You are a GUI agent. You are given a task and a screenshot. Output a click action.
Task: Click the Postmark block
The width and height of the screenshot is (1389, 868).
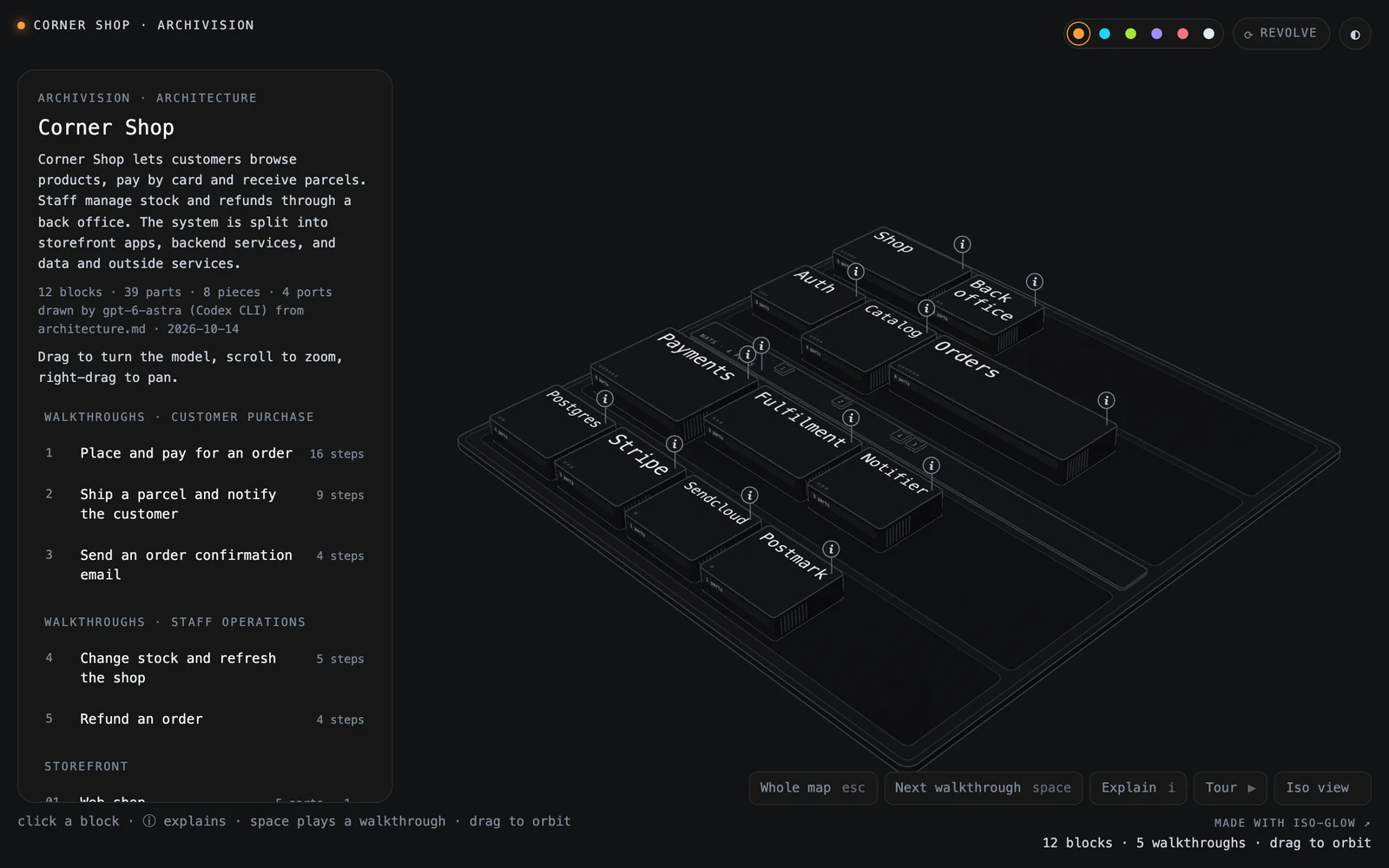(773, 582)
